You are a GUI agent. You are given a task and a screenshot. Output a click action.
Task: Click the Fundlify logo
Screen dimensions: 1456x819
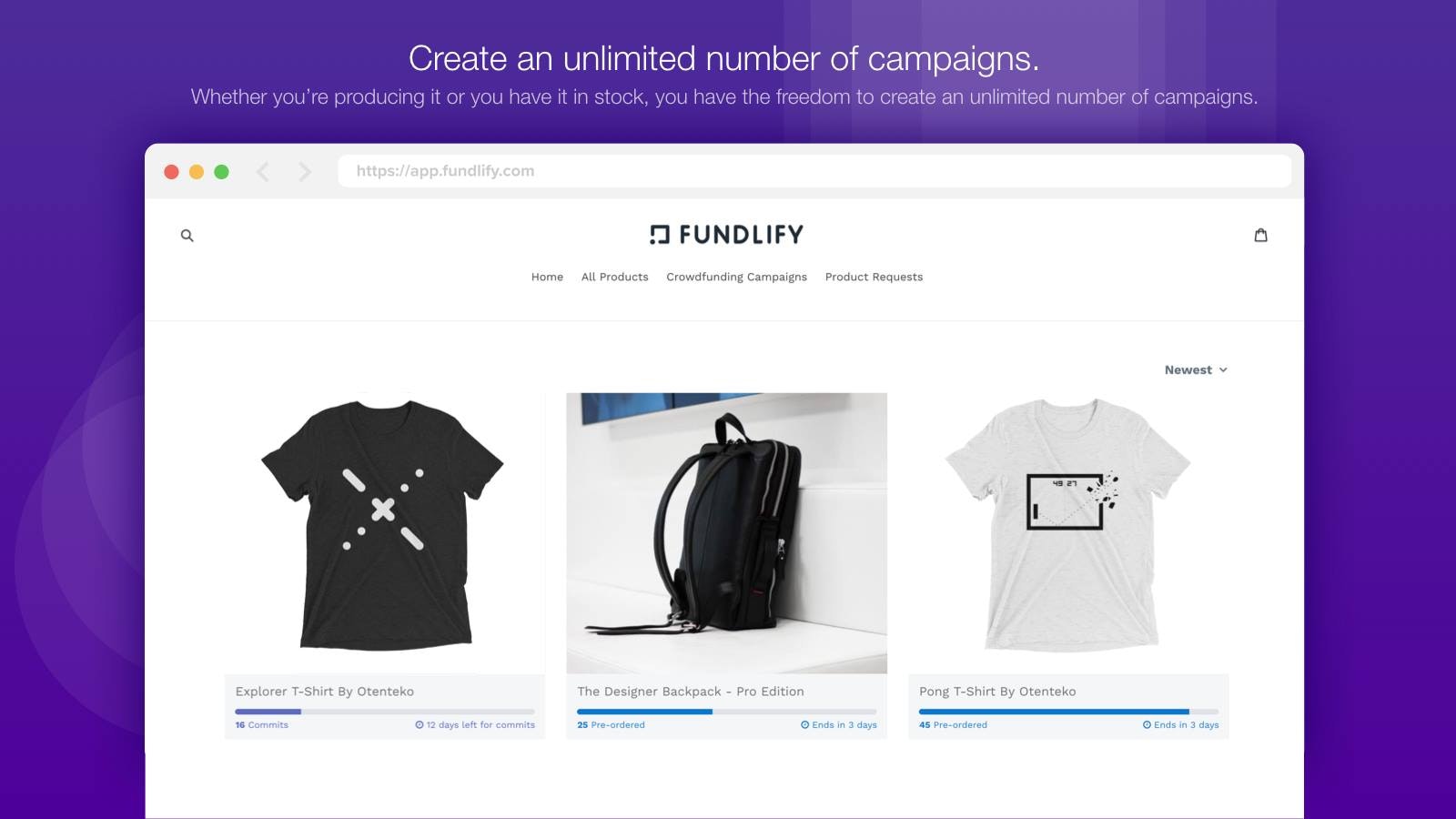point(725,234)
